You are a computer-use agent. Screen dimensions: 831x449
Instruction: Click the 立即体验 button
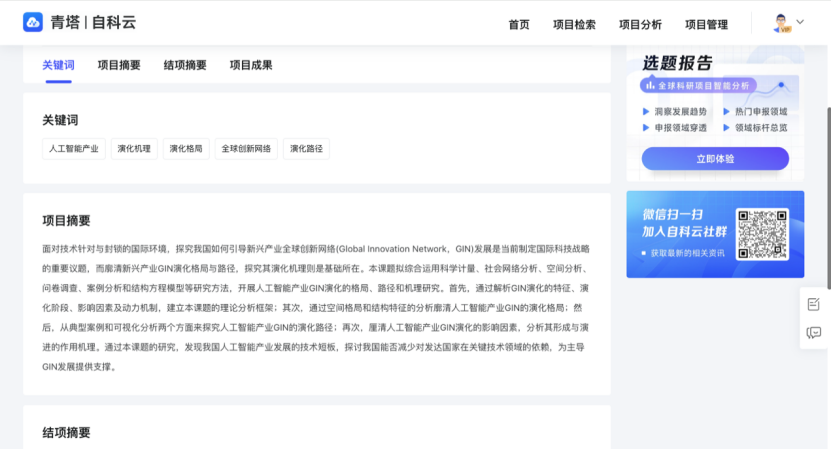click(x=715, y=159)
